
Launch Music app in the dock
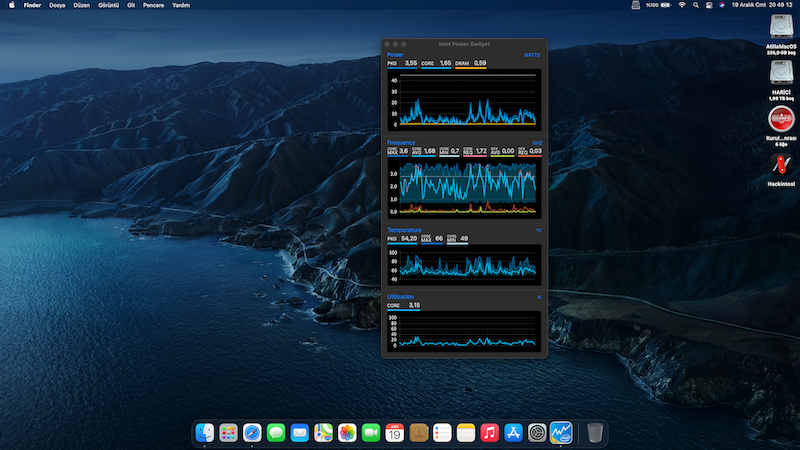(490, 433)
